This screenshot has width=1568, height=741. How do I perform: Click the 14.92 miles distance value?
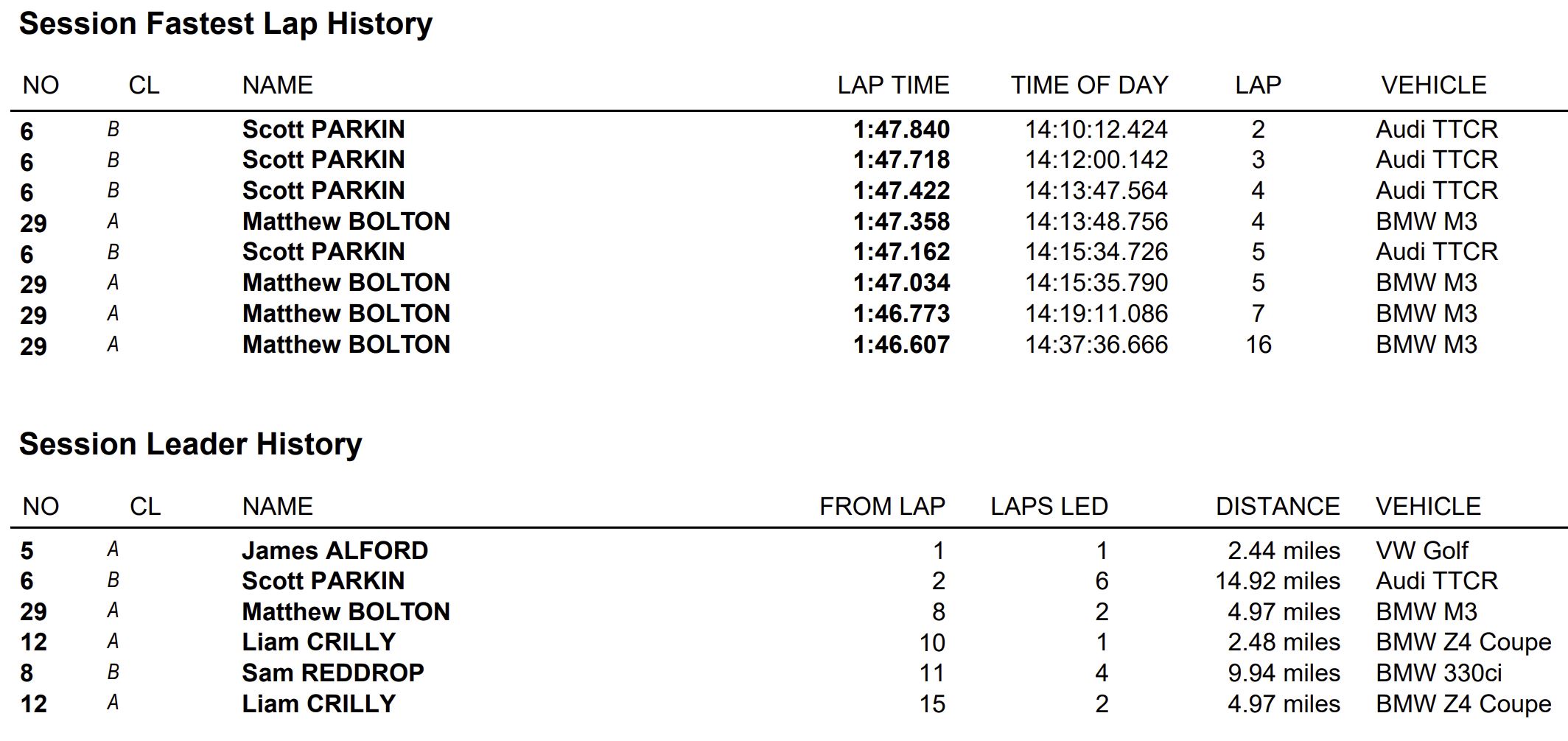click(1278, 581)
